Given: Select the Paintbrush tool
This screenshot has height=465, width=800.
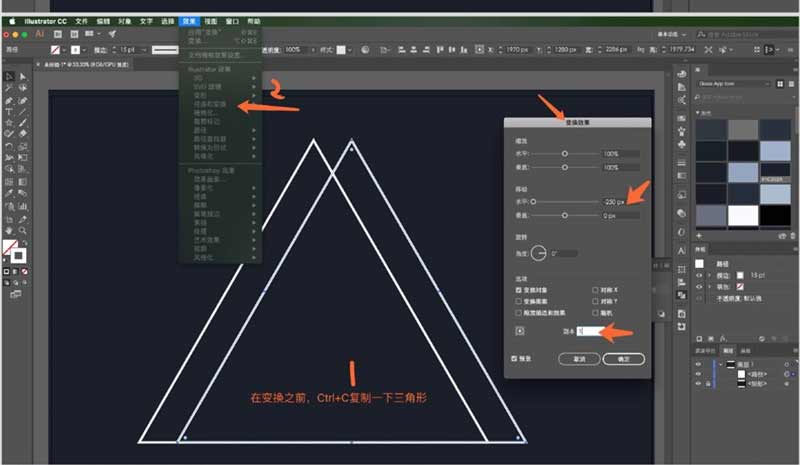Looking at the screenshot, I should [23, 123].
